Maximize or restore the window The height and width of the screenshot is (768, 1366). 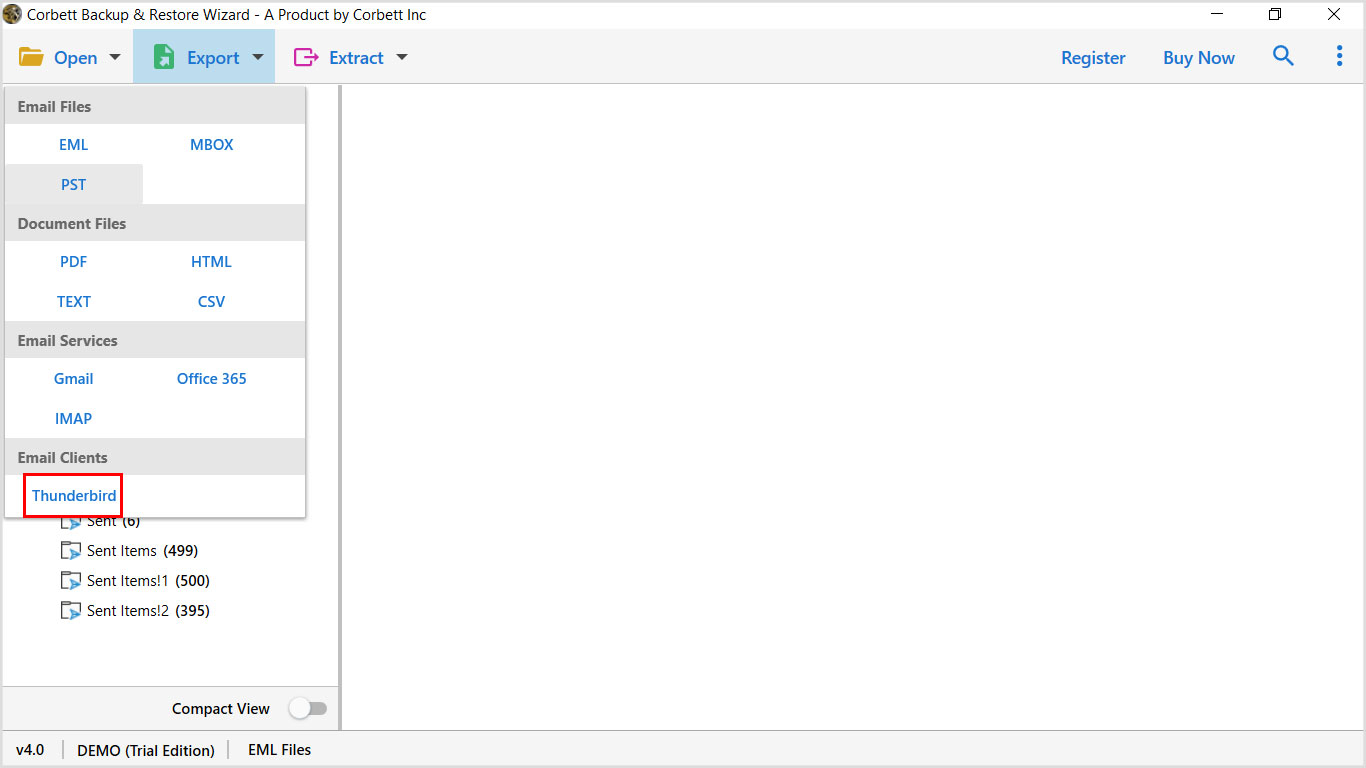coord(1275,14)
